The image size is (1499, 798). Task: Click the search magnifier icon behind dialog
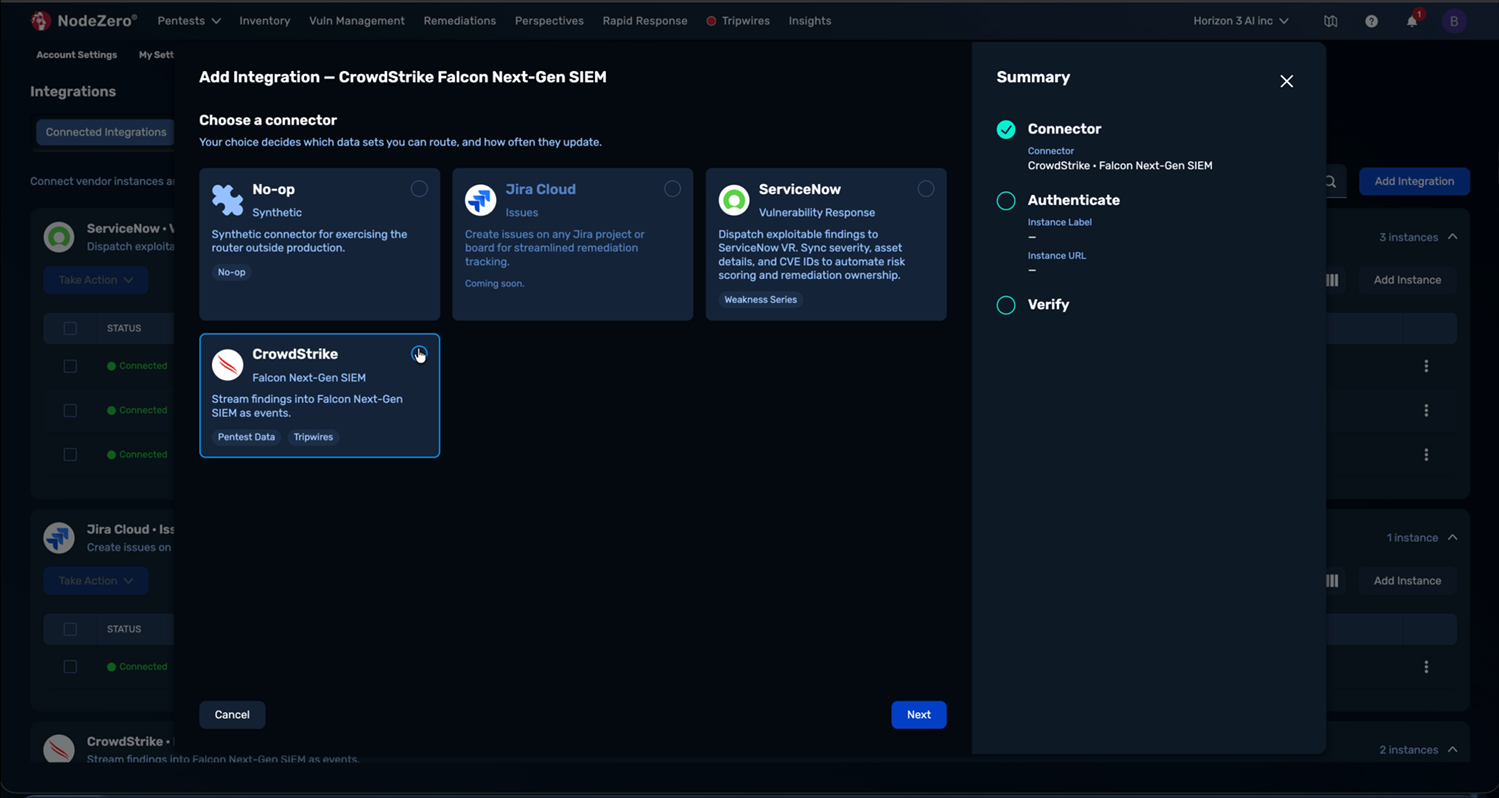point(1330,182)
